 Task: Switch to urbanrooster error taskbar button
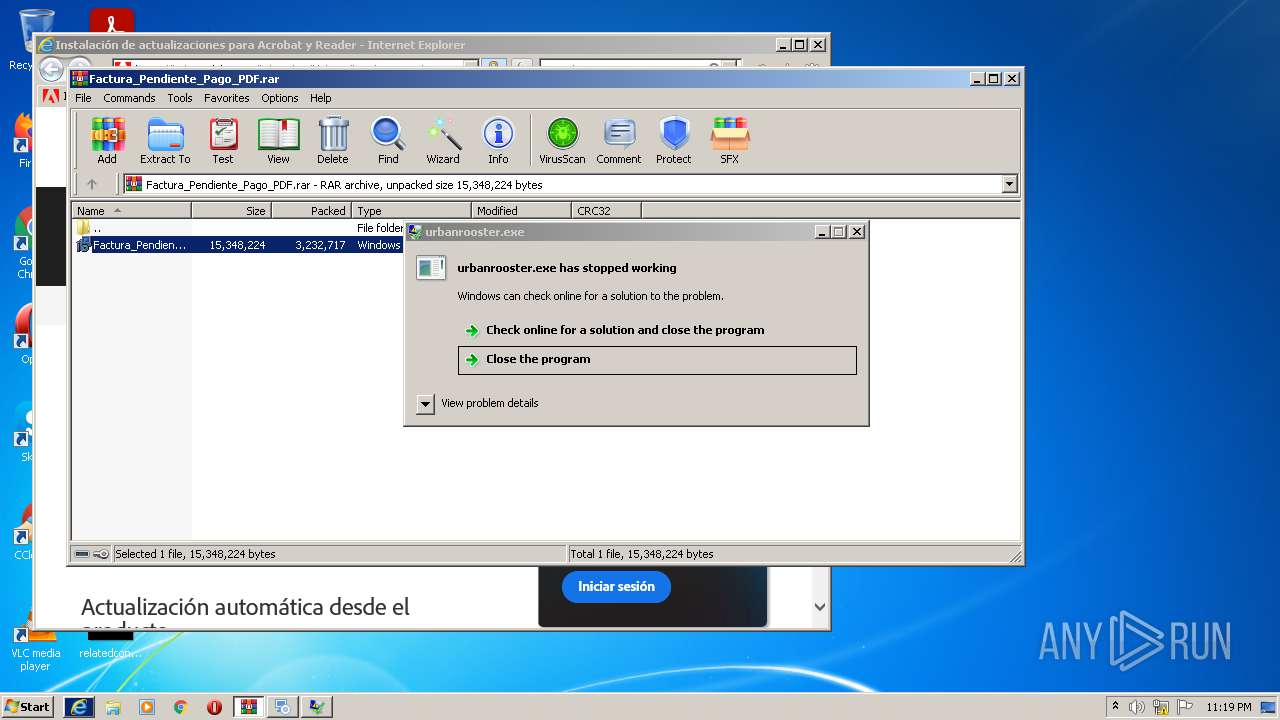pyautogui.click(x=316, y=707)
